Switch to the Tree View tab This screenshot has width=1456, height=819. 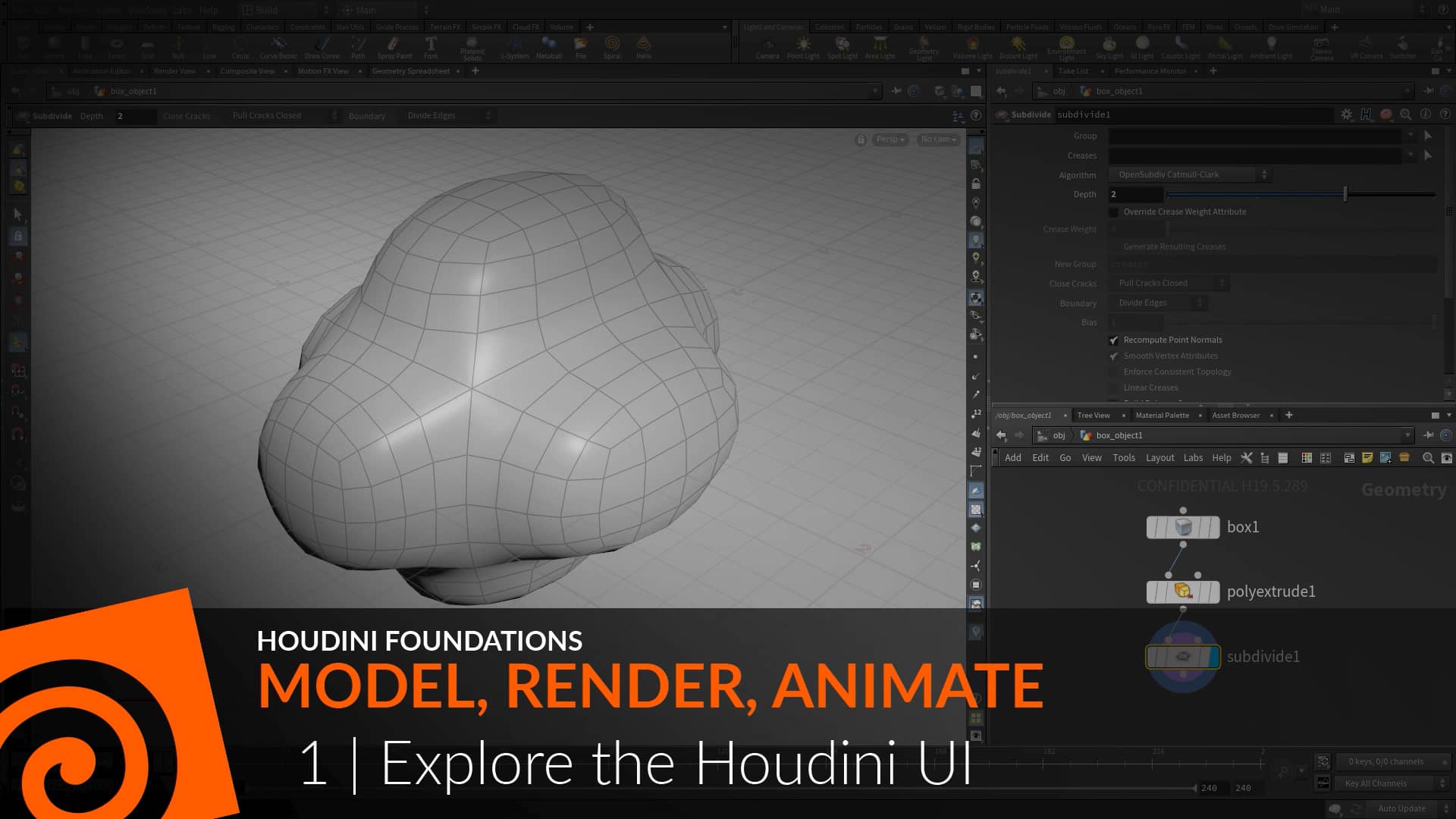coord(1092,415)
